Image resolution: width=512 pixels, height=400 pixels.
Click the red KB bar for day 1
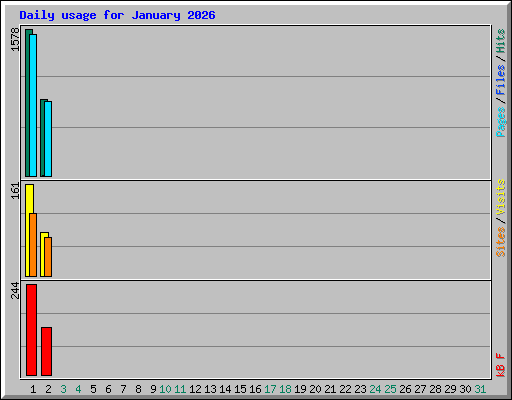(x=31, y=330)
